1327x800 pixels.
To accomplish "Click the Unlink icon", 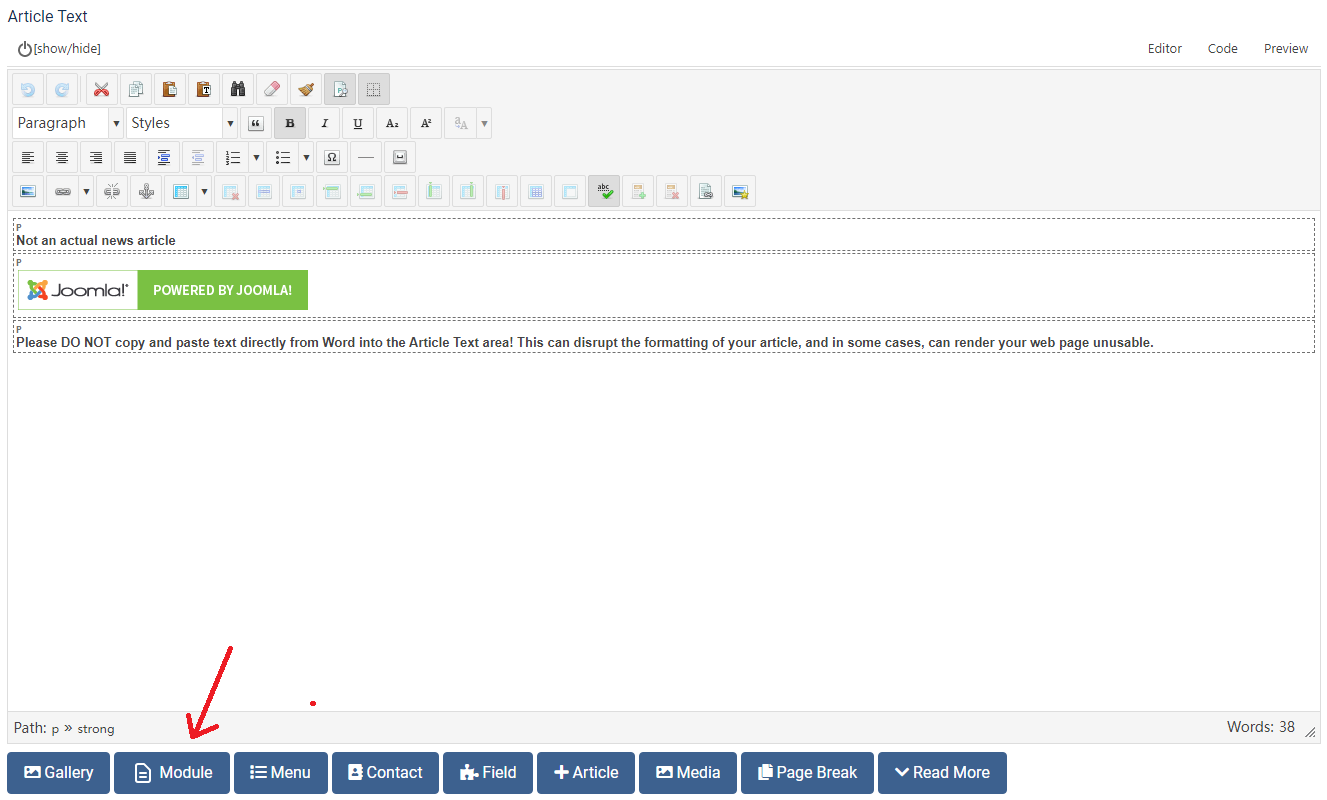I will pos(112,192).
